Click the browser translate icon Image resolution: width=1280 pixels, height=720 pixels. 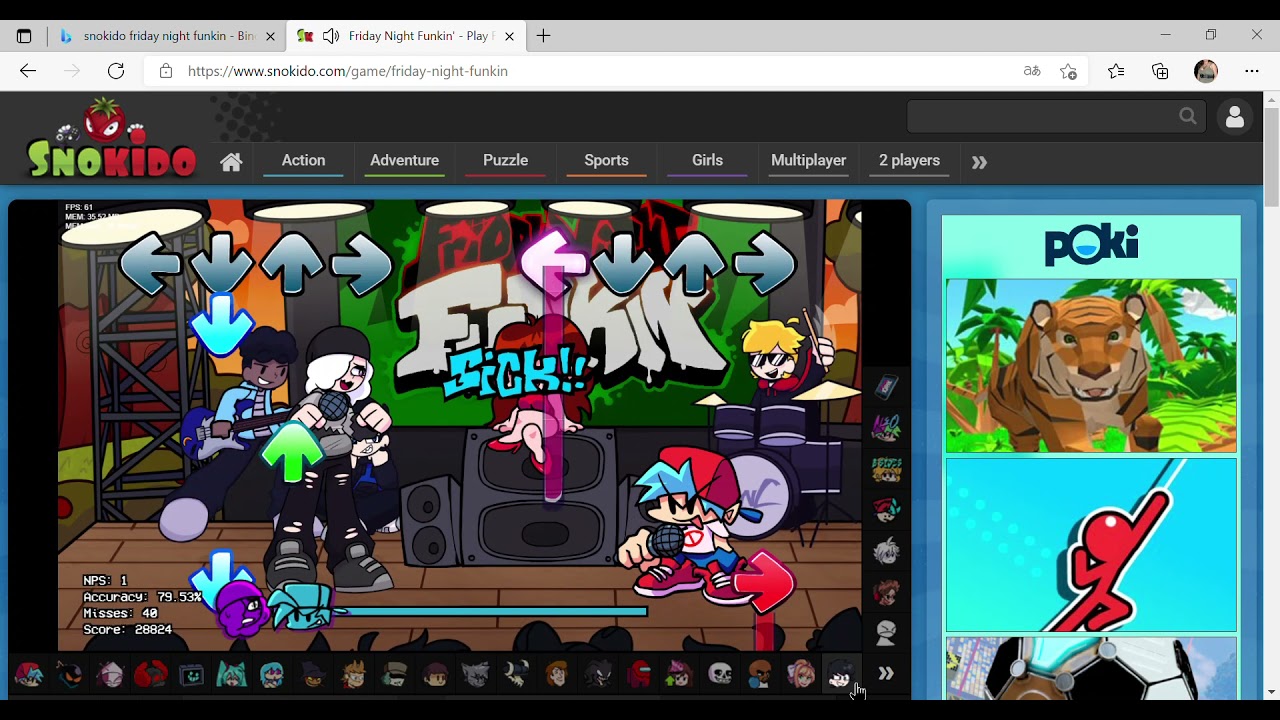coord(1032,71)
